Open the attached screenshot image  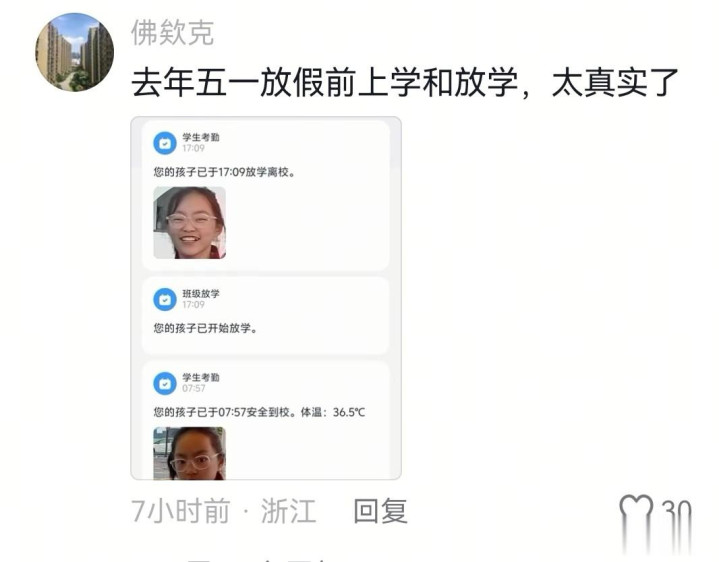pyautogui.click(x=266, y=298)
